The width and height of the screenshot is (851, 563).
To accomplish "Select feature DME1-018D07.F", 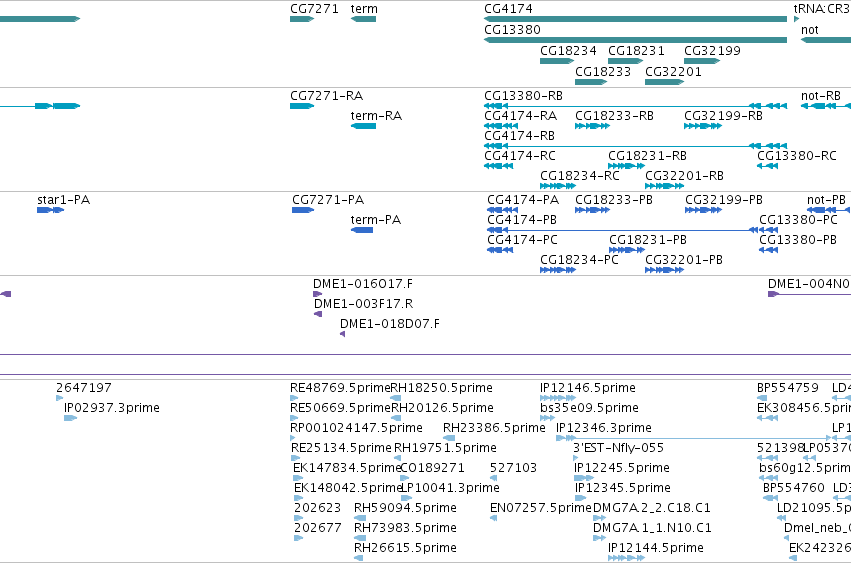I will [342, 334].
